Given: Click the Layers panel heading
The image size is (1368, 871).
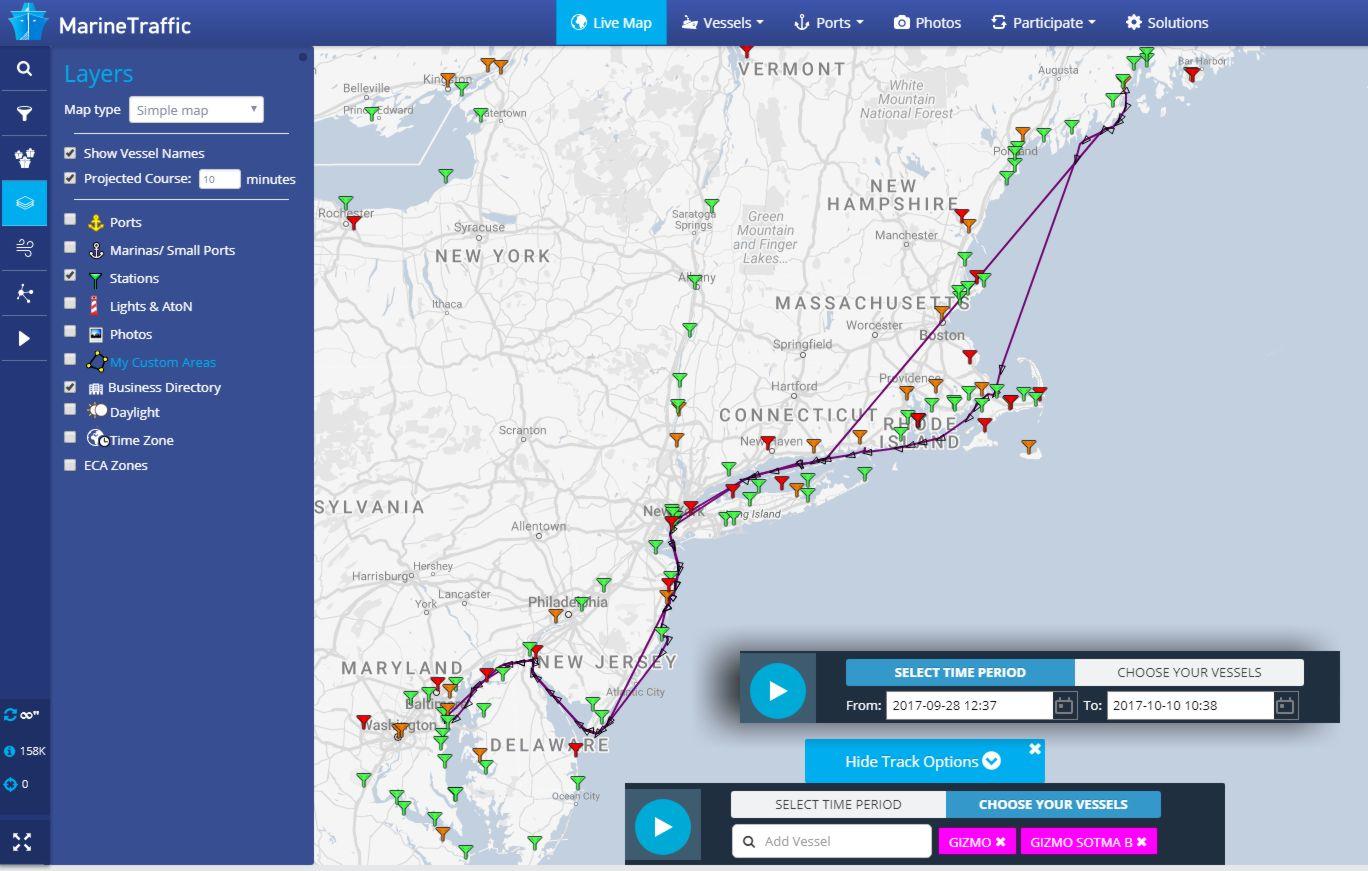Looking at the screenshot, I should click(x=98, y=74).
